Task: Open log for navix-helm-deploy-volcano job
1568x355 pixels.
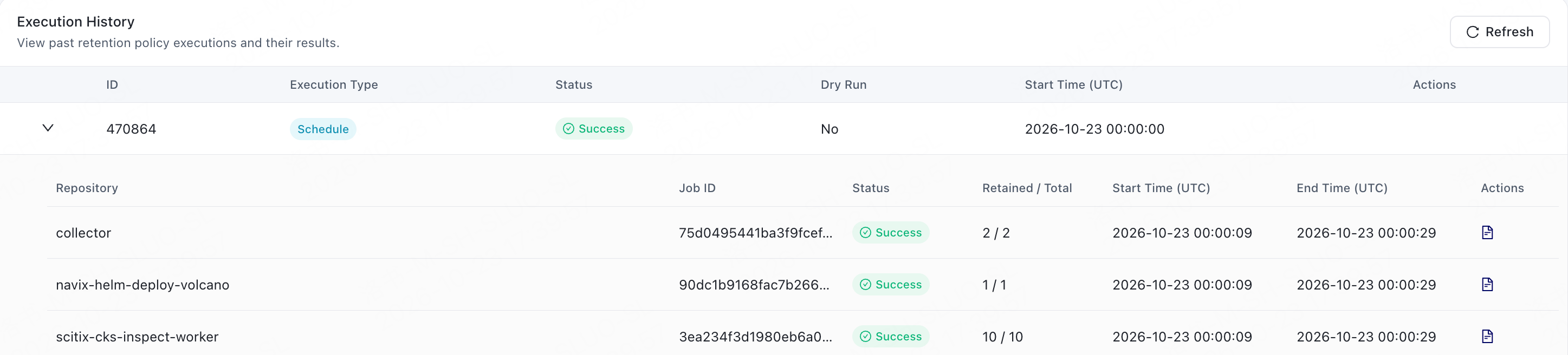Action: pyautogui.click(x=1487, y=284)
